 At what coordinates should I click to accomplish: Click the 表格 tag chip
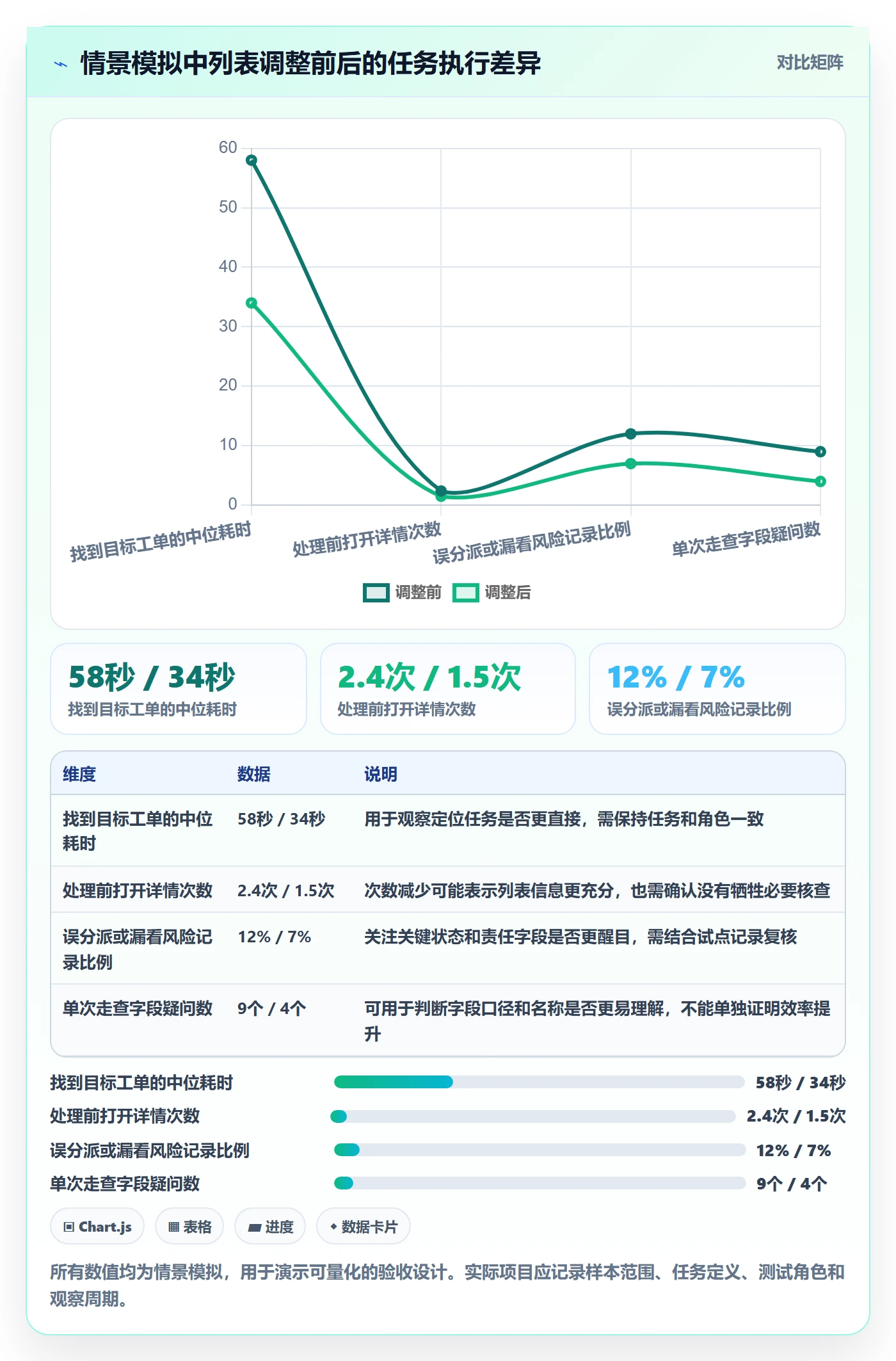(189, 1227)
